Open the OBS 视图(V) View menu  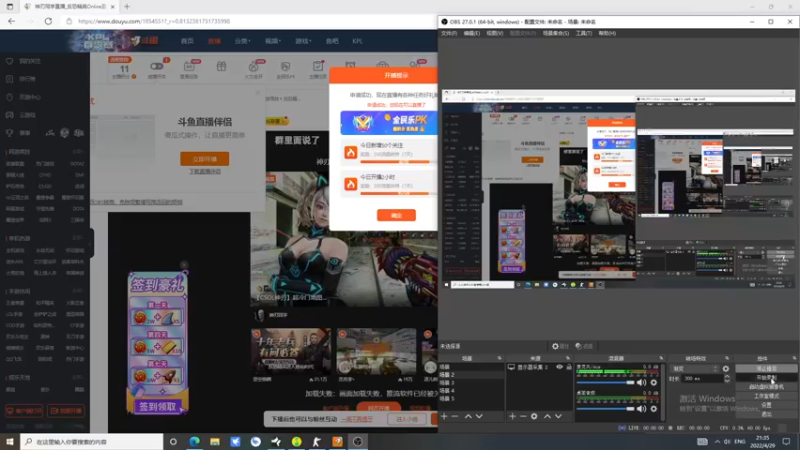coord(494,33)
